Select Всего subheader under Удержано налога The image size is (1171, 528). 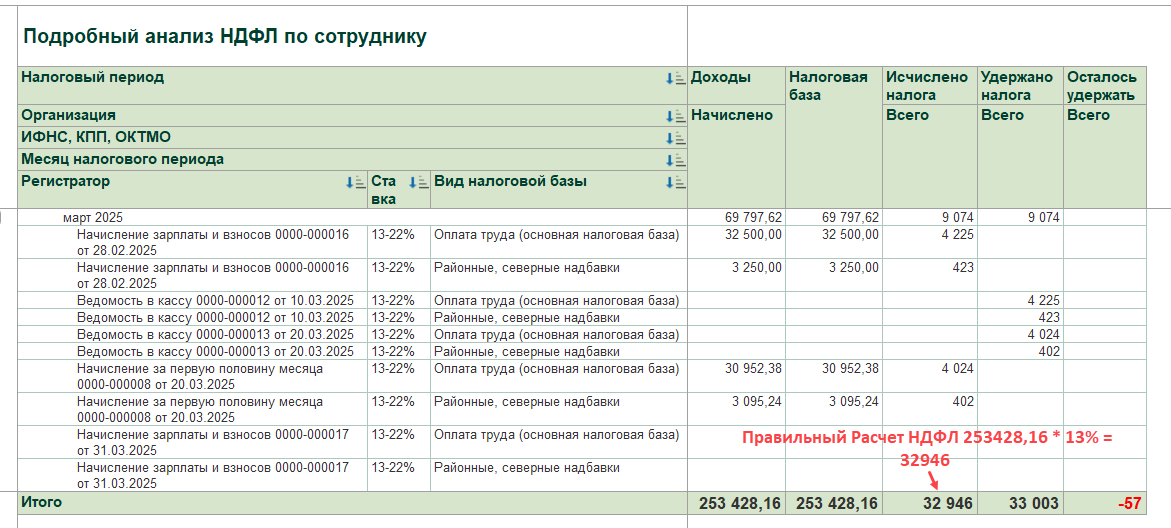pyautogui.click(x=1002, y=115)
